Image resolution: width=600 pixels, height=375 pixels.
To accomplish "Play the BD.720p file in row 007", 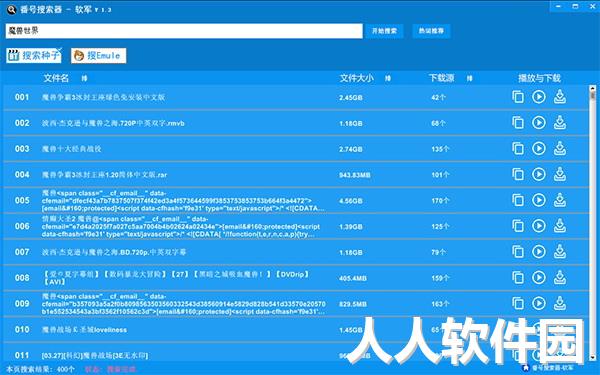I will pos(539,252).
